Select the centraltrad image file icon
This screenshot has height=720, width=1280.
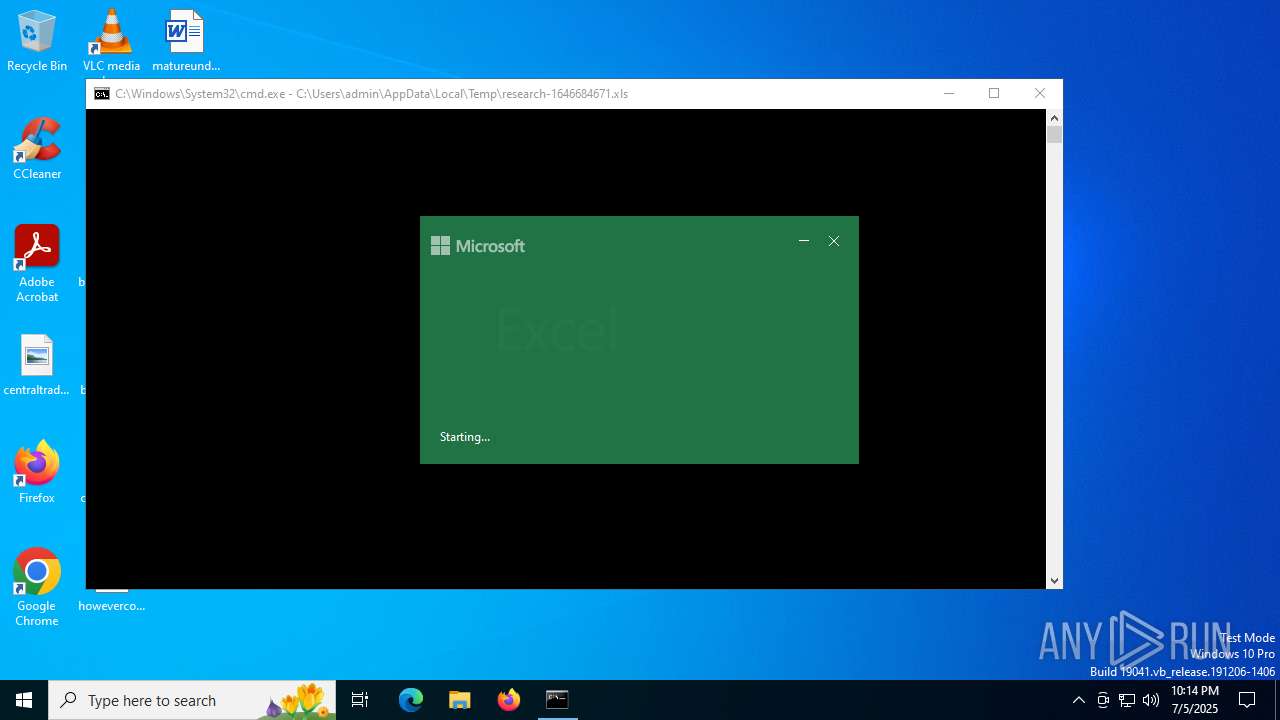coord(37,365)
